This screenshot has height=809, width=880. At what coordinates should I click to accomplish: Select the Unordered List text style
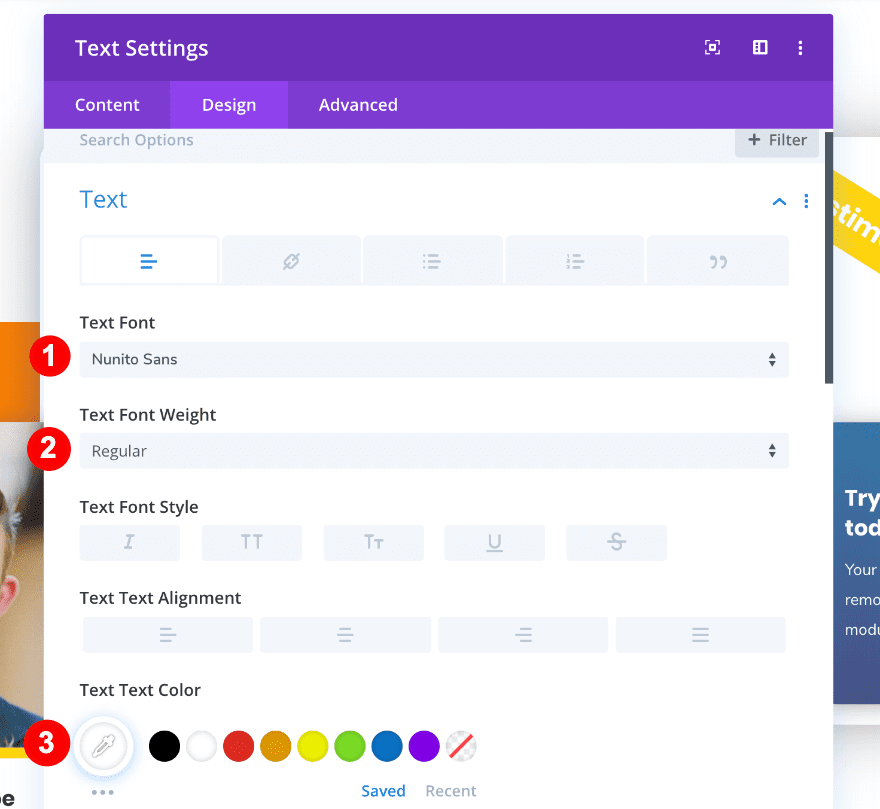433,259
